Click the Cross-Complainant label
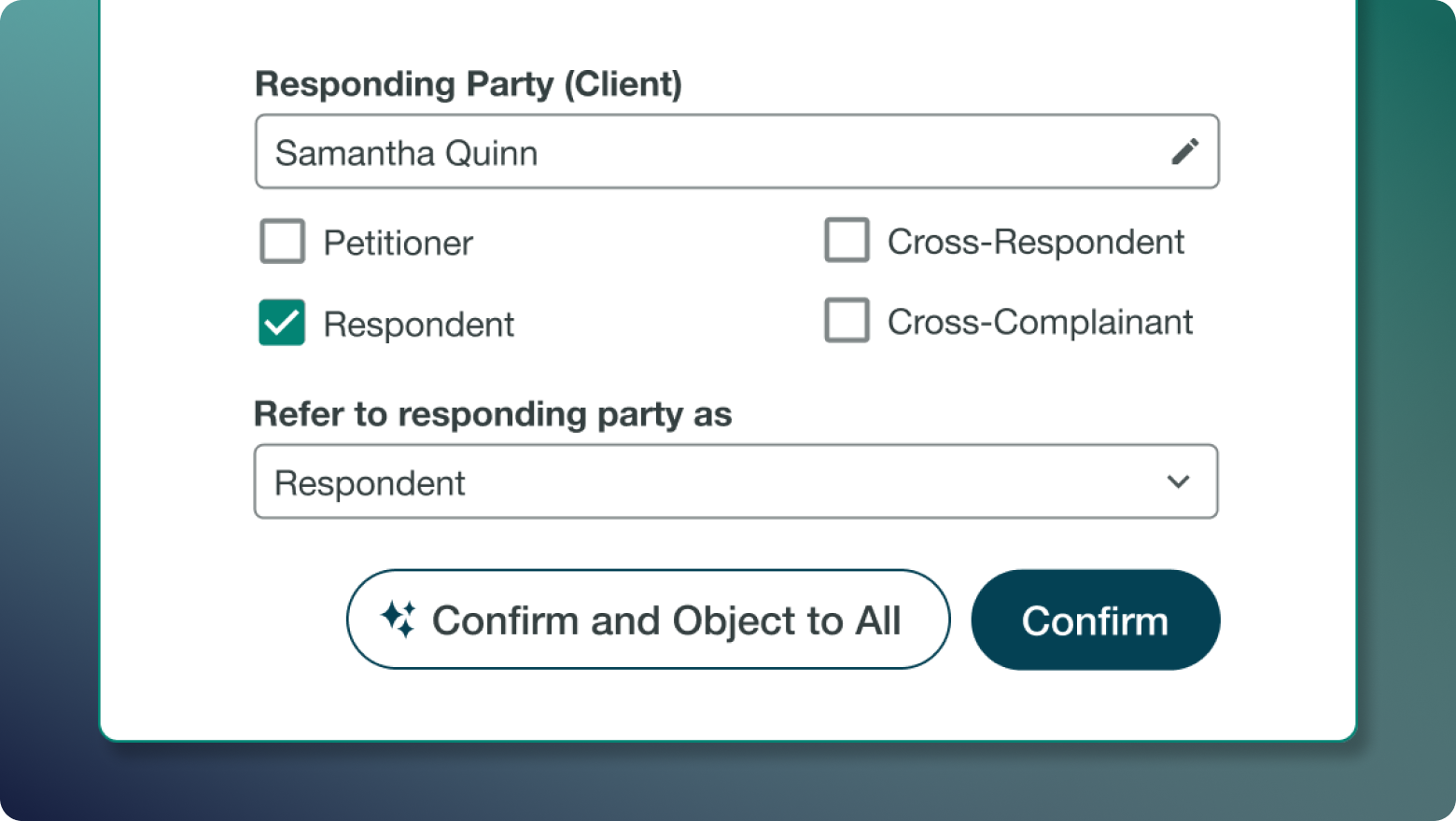1456x821 pixels. click(1041, 322)
